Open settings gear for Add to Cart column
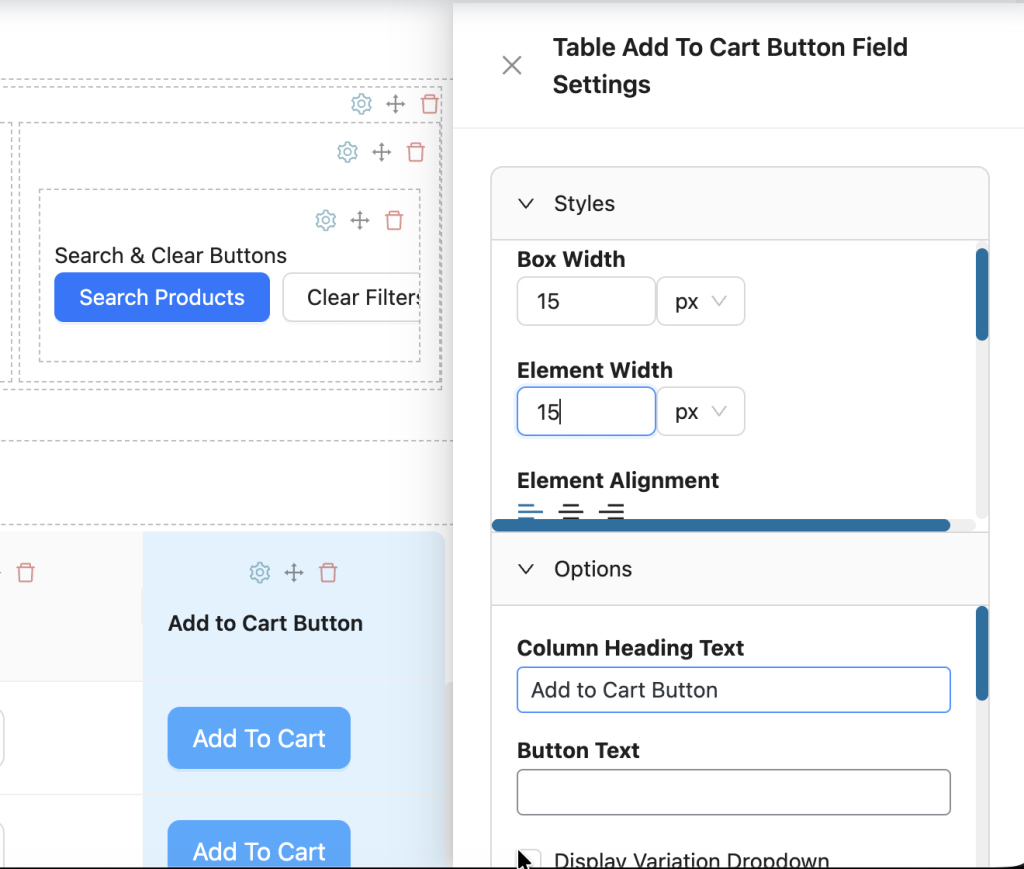 point(259,573)
